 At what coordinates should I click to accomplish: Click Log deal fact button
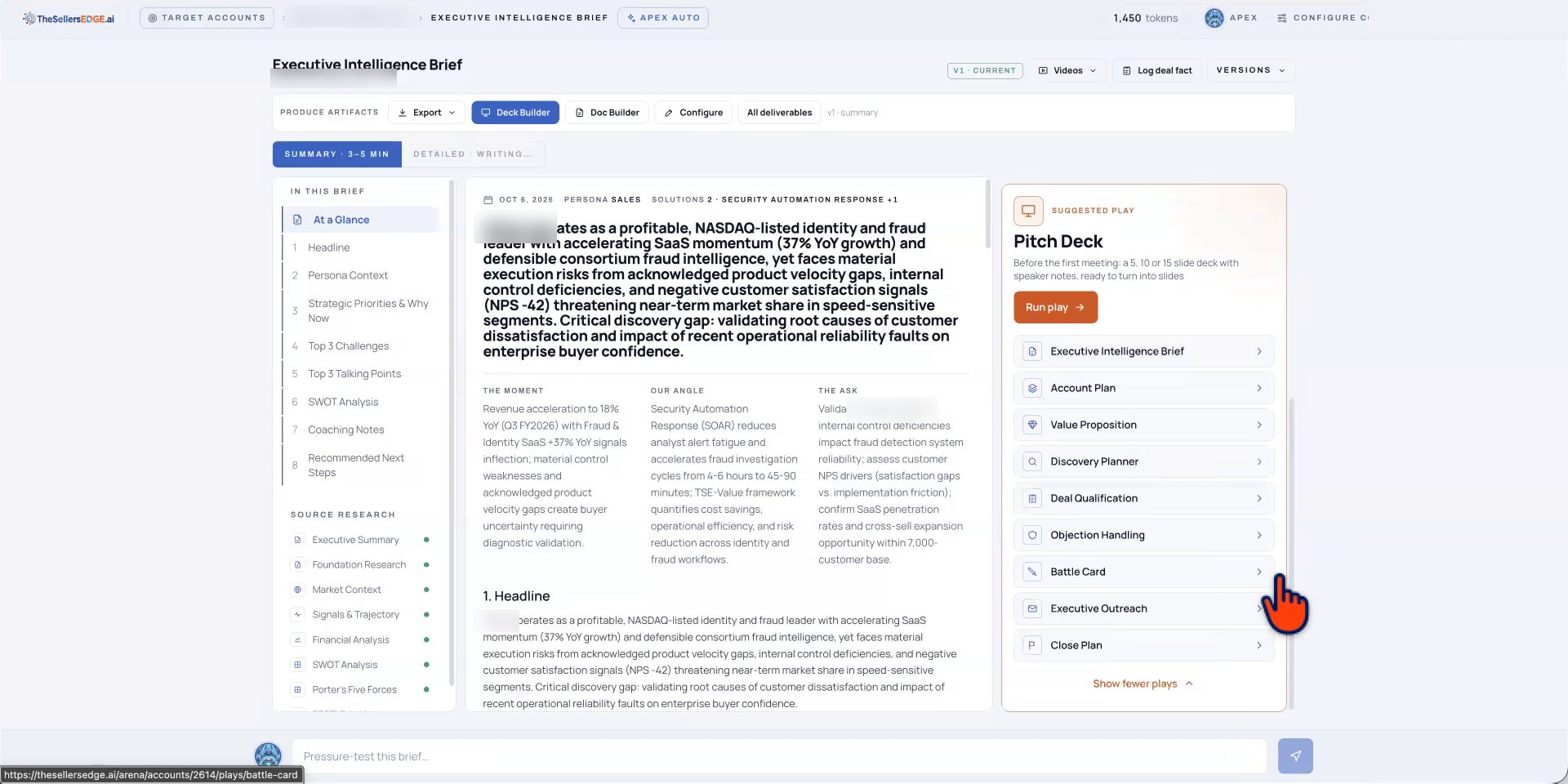point(1157,70)
